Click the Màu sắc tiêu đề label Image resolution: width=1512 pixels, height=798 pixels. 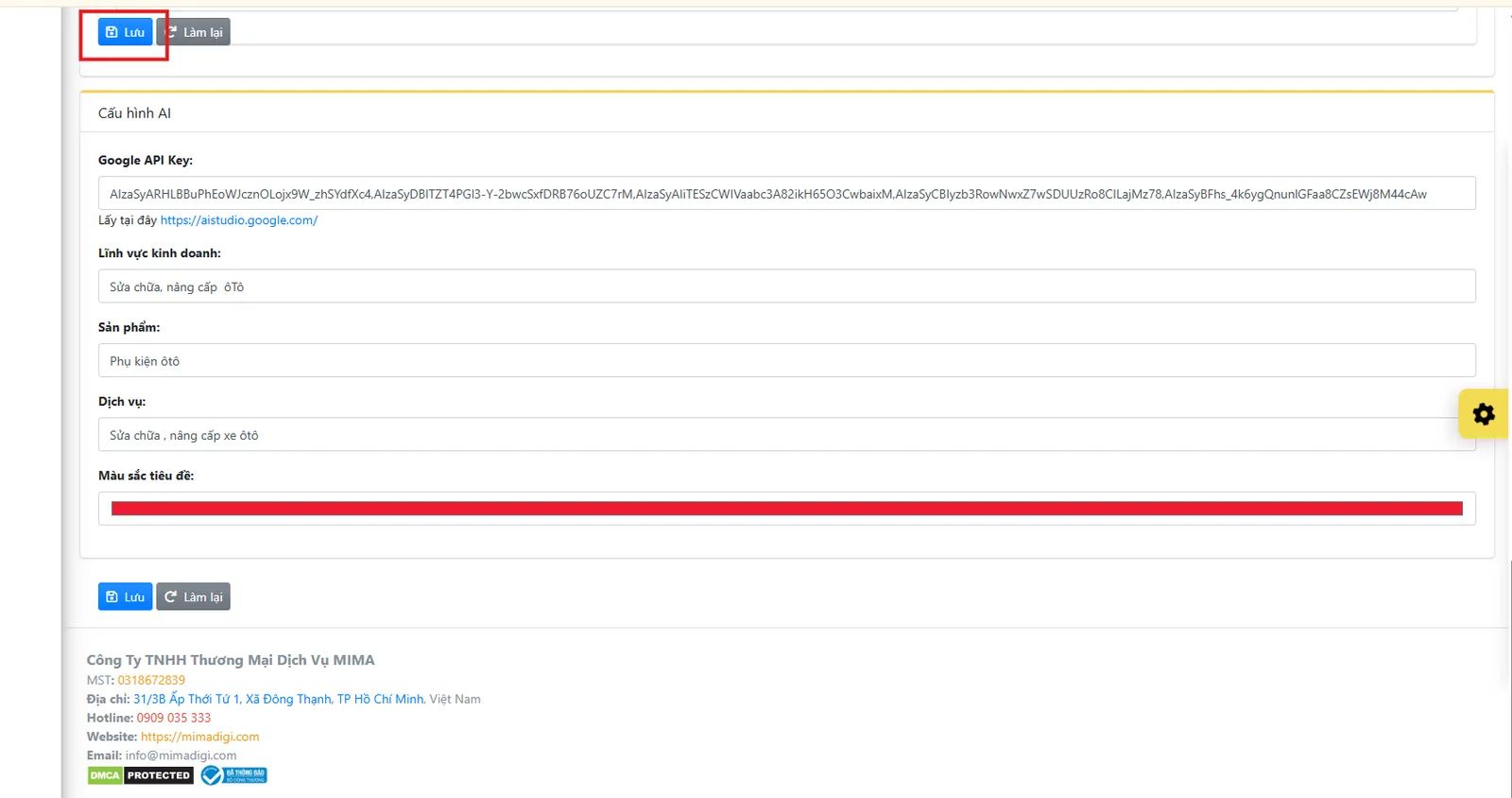(x=146, y=476)
